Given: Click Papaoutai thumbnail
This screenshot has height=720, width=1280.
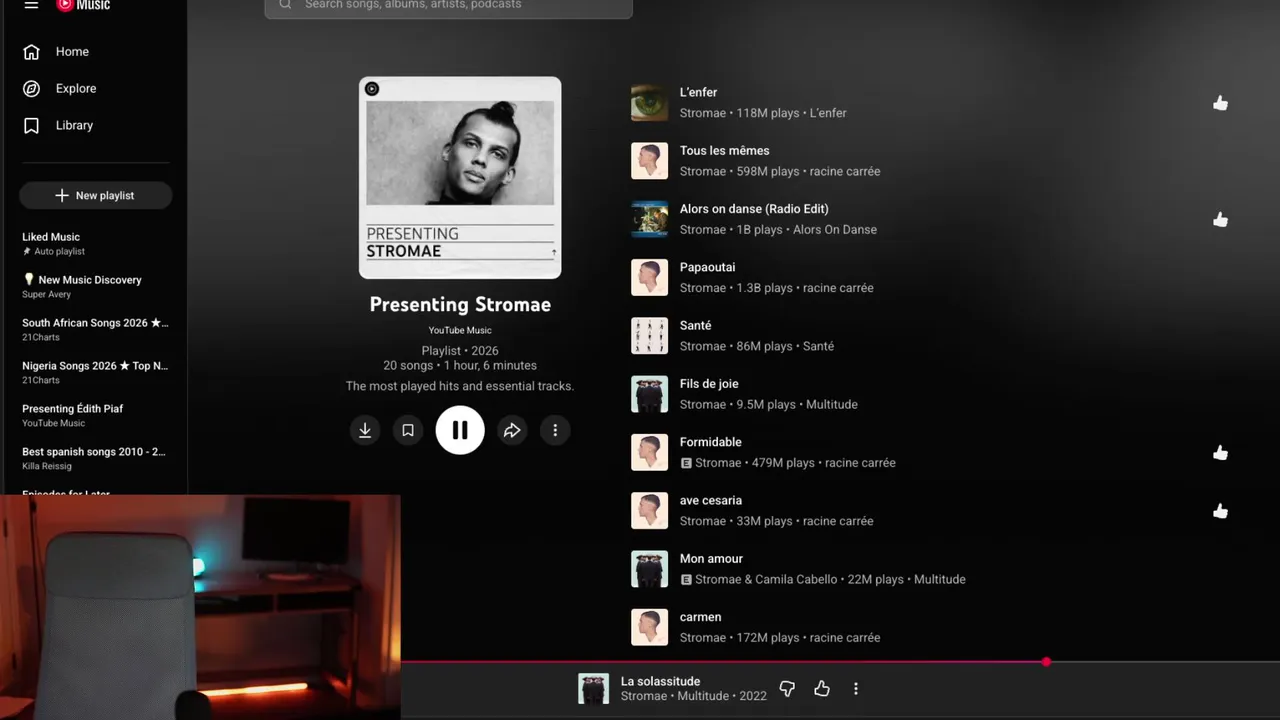Looking at the screenshot, I should click(x=649, y=278).
